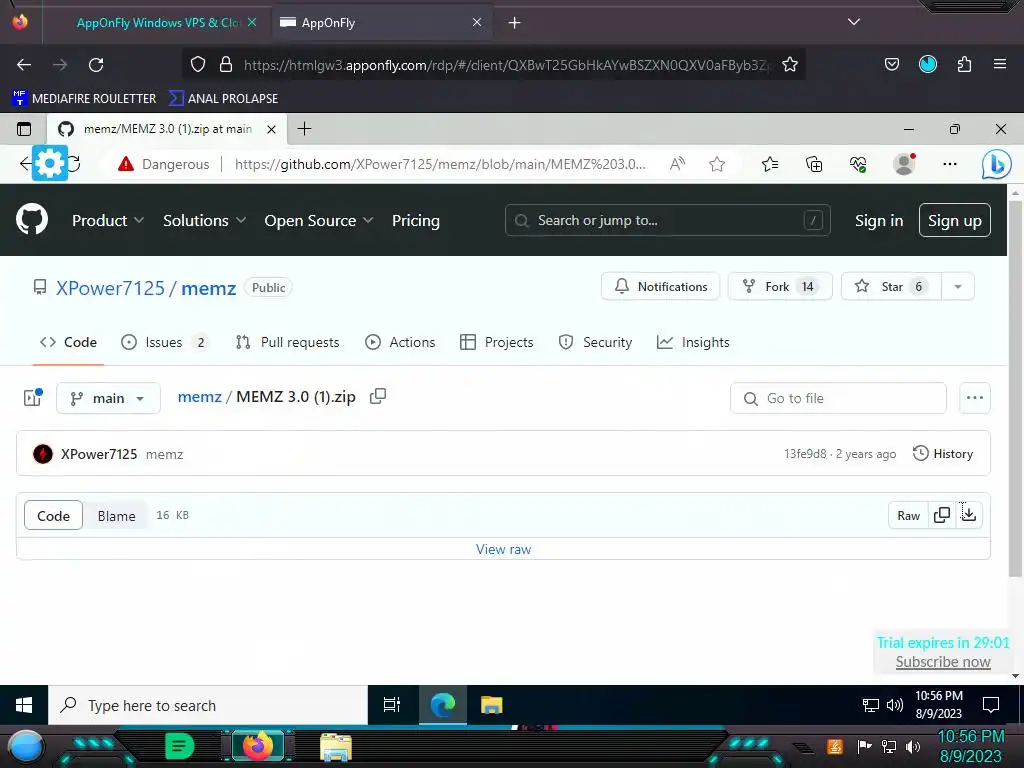Open Projects tab
This screenshot has height=768, width=1024.
coord(497,342)
